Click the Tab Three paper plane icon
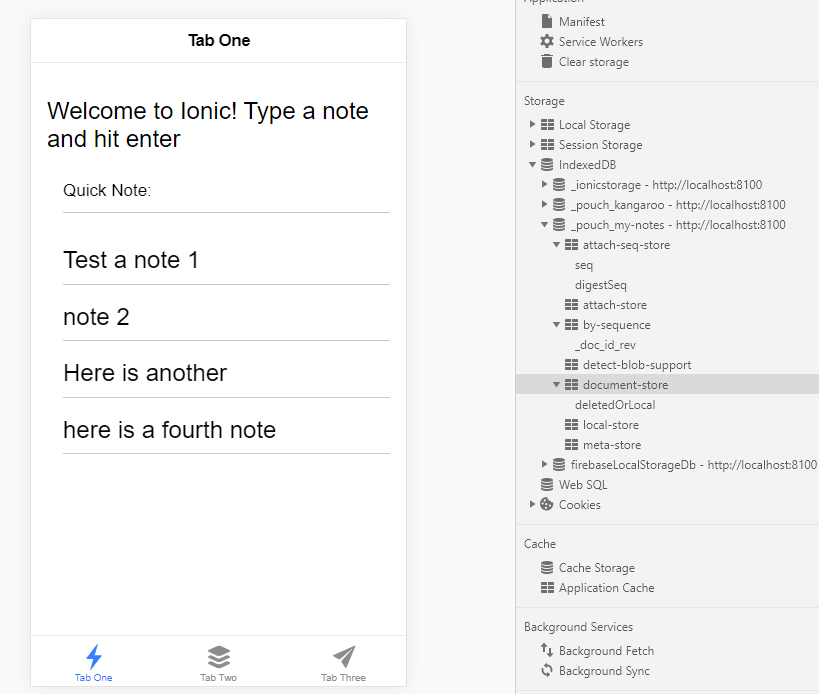The width and height of the screenshot is (819, 694). (344, 657)
